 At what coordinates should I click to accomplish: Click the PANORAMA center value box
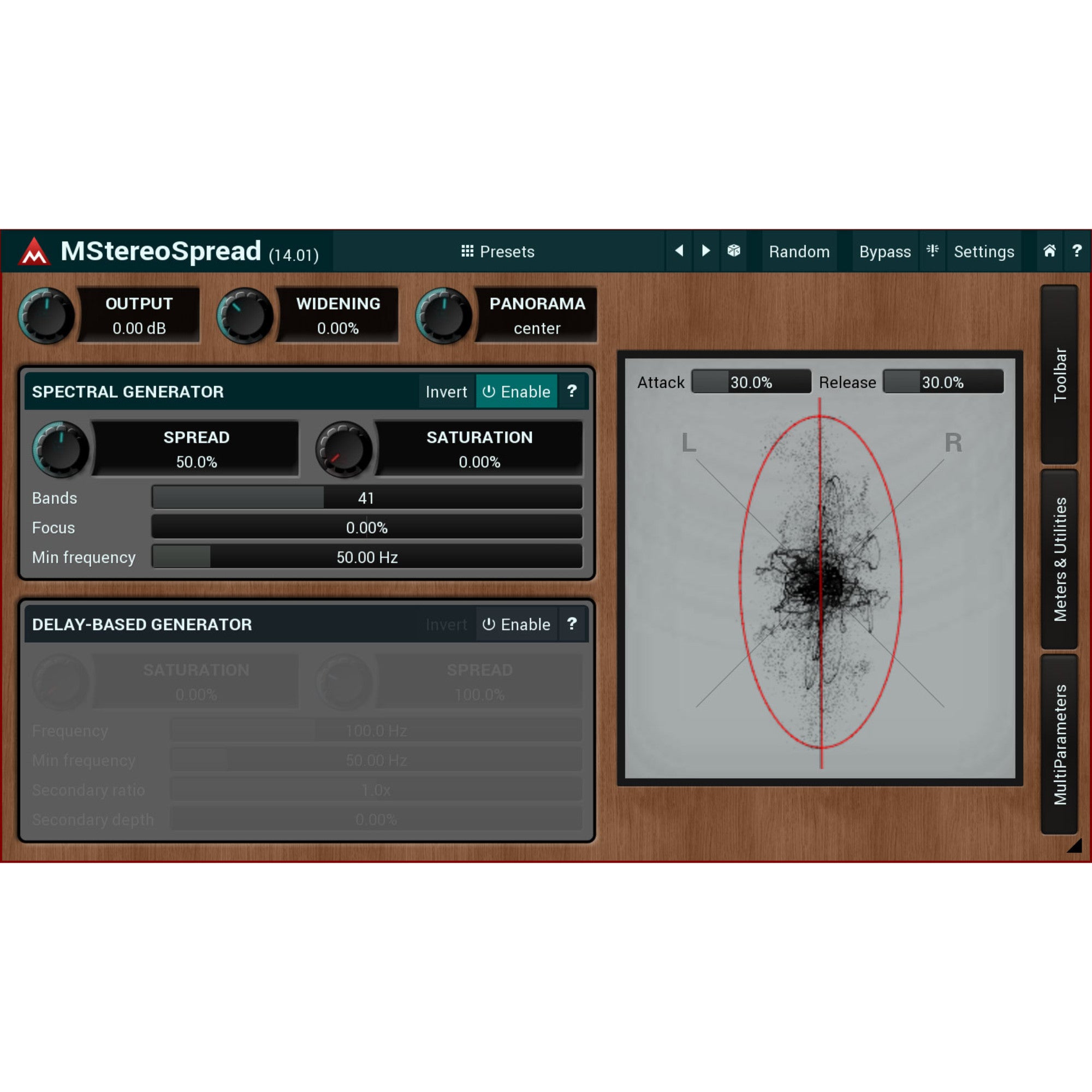click(537, 316)
